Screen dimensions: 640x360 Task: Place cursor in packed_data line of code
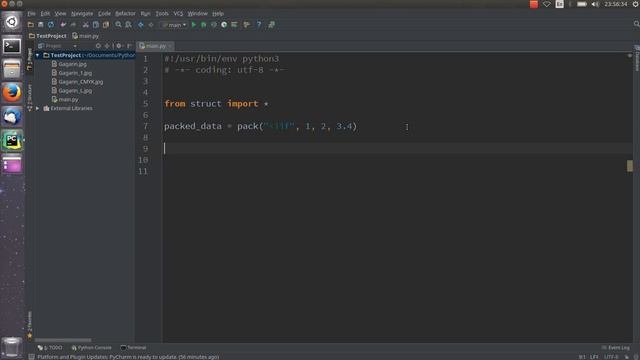[260, 126]
